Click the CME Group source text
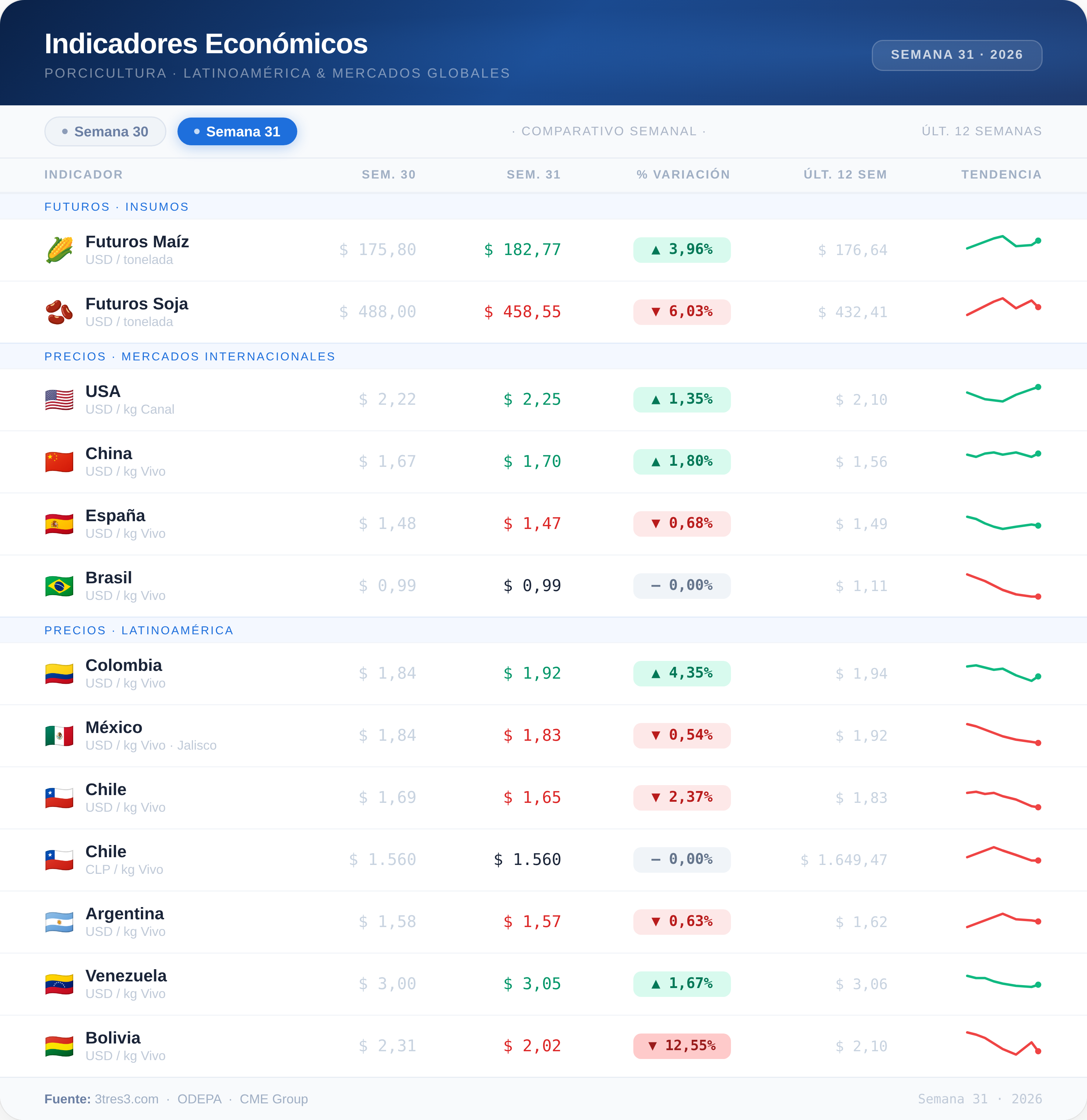This screenshot has width=1087, height=1120. [274, 1099]
